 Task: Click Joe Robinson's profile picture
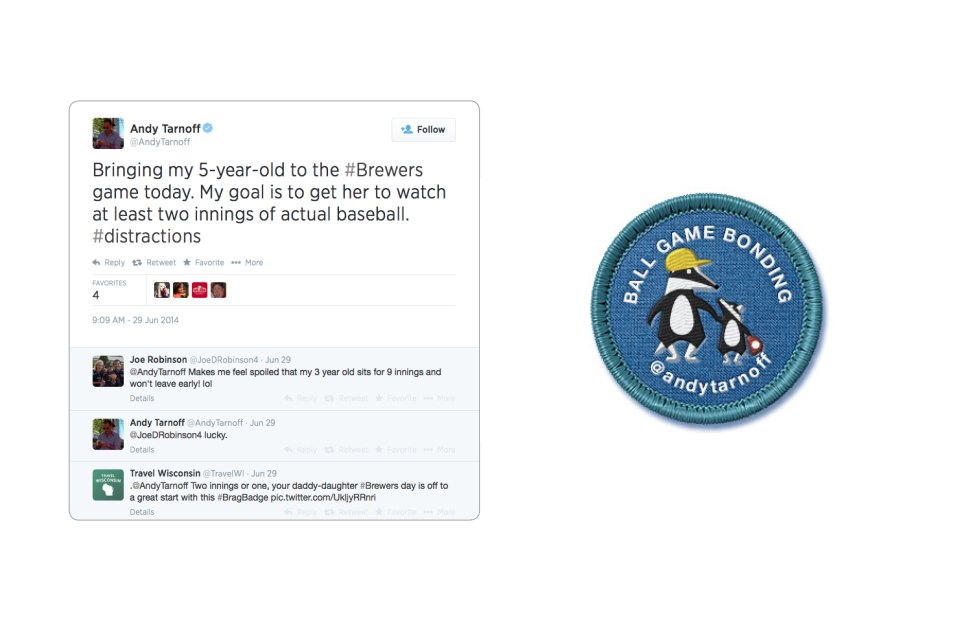pyautogui.click(x=108, y=371)
